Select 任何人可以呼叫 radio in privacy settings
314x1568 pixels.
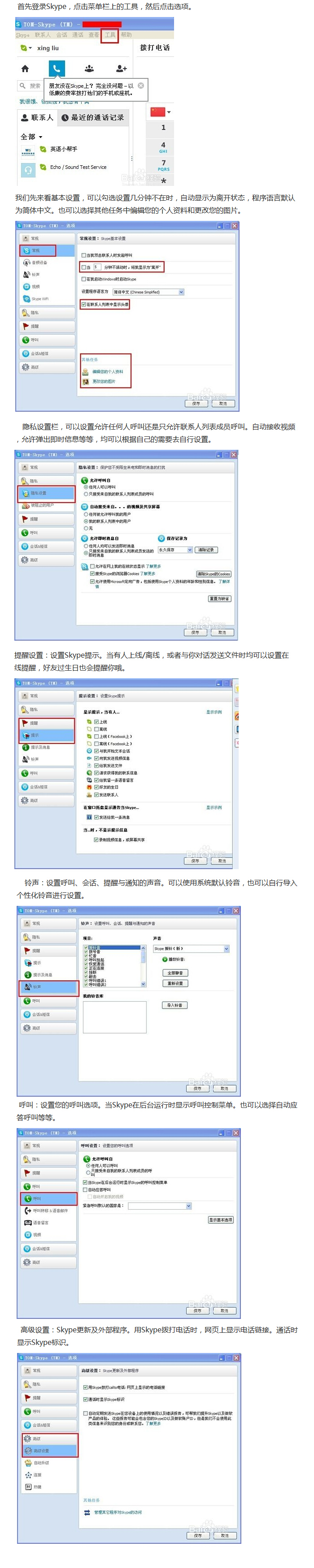point(86,487)
